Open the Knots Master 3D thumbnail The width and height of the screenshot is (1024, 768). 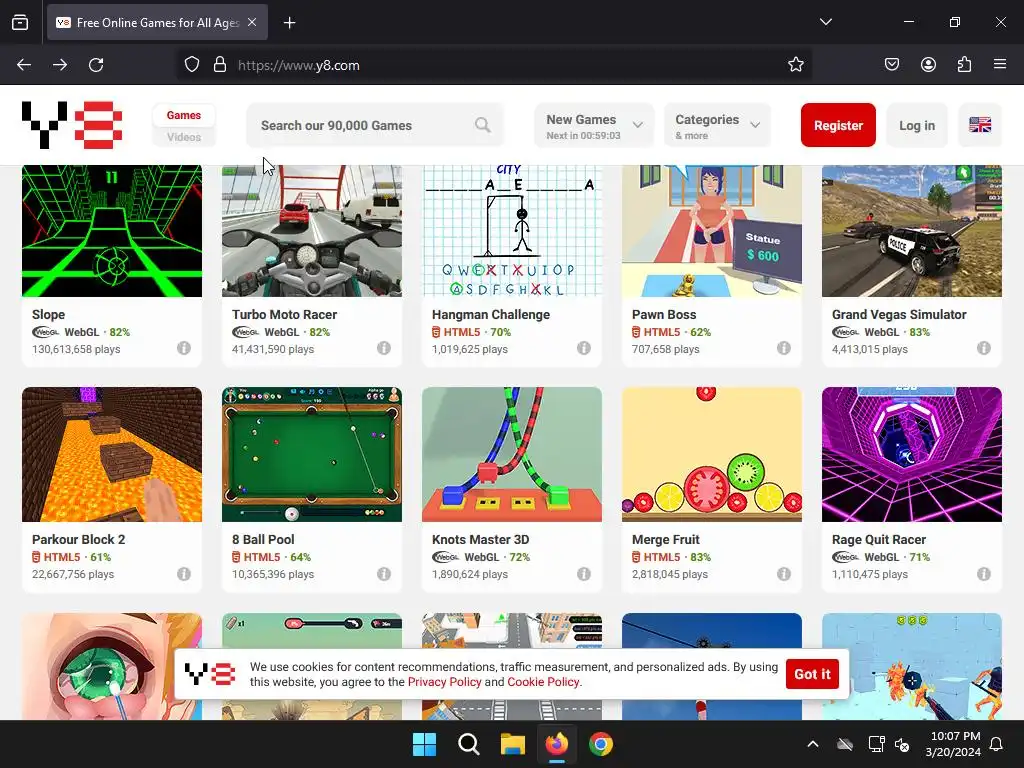(512, 455)
